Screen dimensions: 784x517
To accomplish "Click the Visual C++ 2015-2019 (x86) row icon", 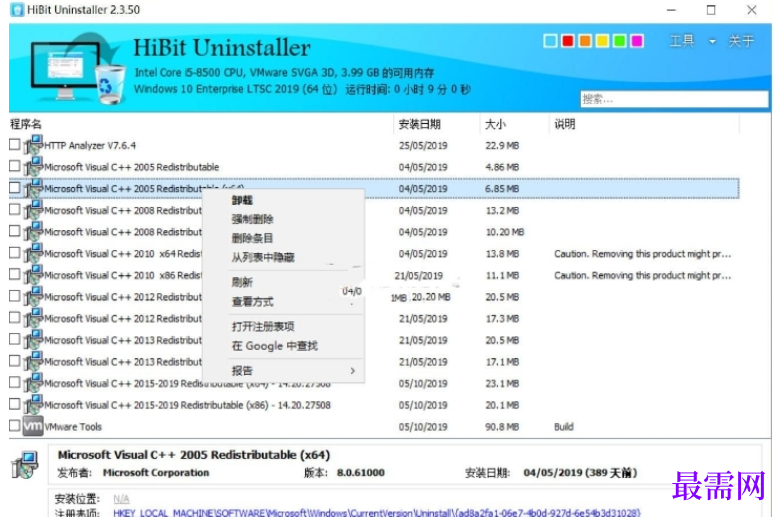I will coord(34,404).
